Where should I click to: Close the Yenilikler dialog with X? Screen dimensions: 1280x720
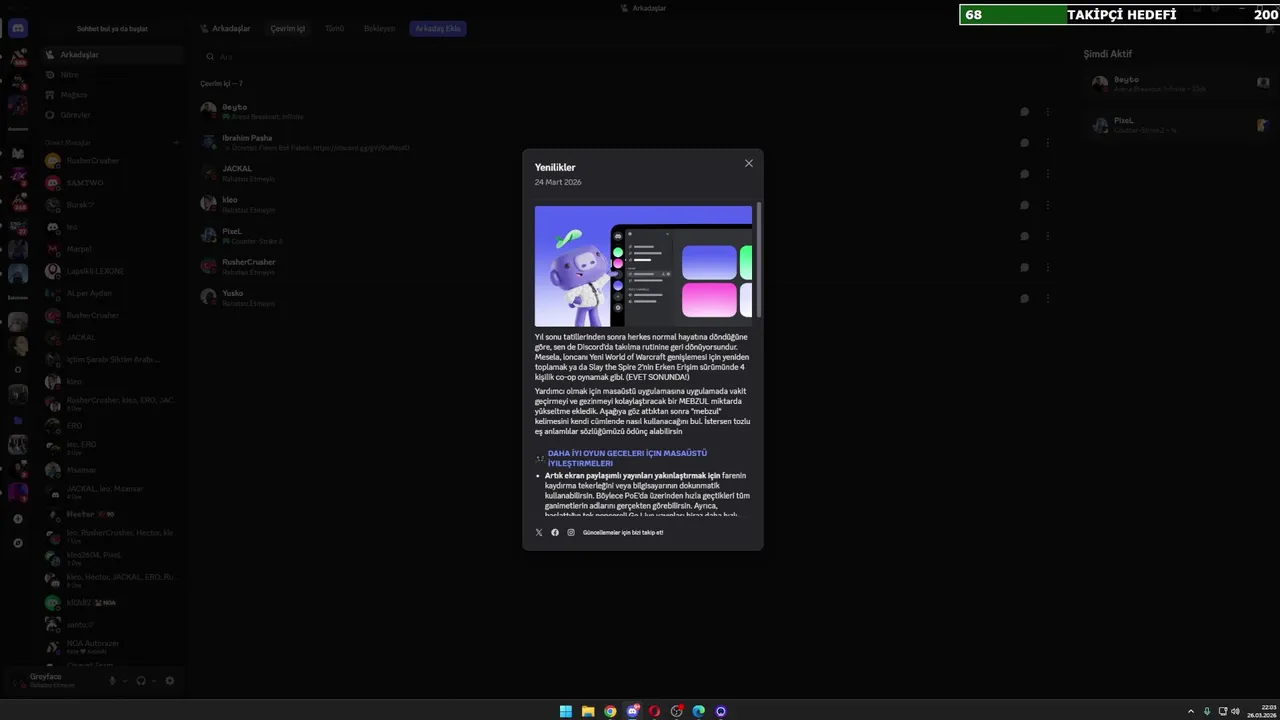point(748,164)
